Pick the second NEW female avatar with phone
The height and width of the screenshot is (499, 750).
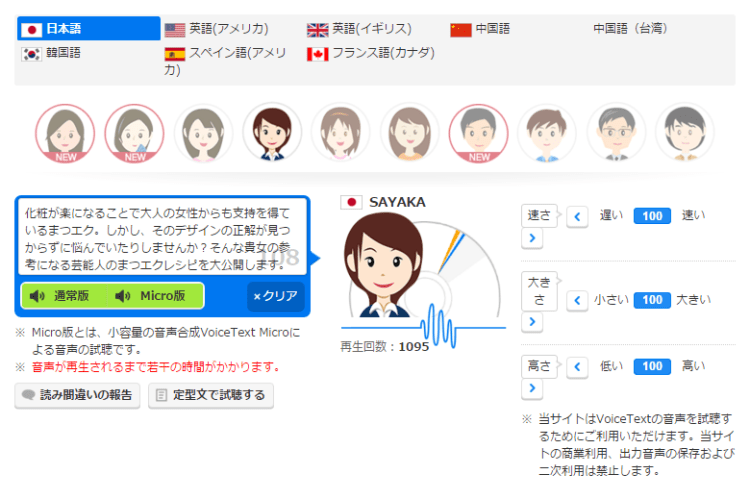[x=134, y=133]
